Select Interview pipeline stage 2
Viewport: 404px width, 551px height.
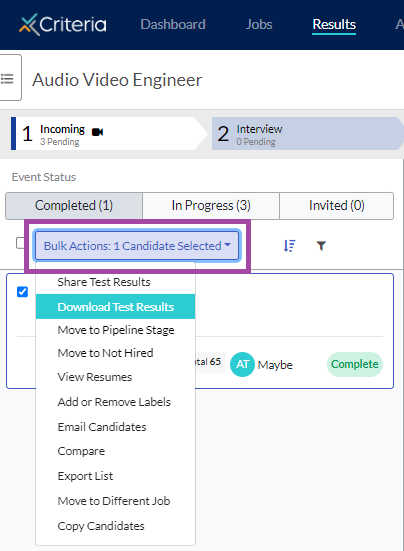[307, 134]
